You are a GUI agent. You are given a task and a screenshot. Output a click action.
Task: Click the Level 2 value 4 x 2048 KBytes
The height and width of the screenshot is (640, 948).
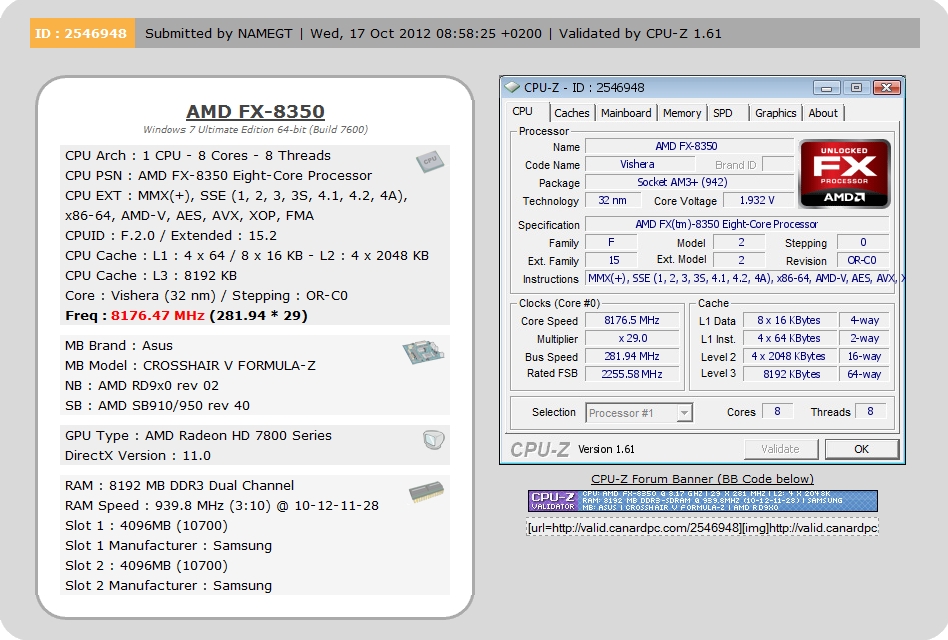click(789, 357)
